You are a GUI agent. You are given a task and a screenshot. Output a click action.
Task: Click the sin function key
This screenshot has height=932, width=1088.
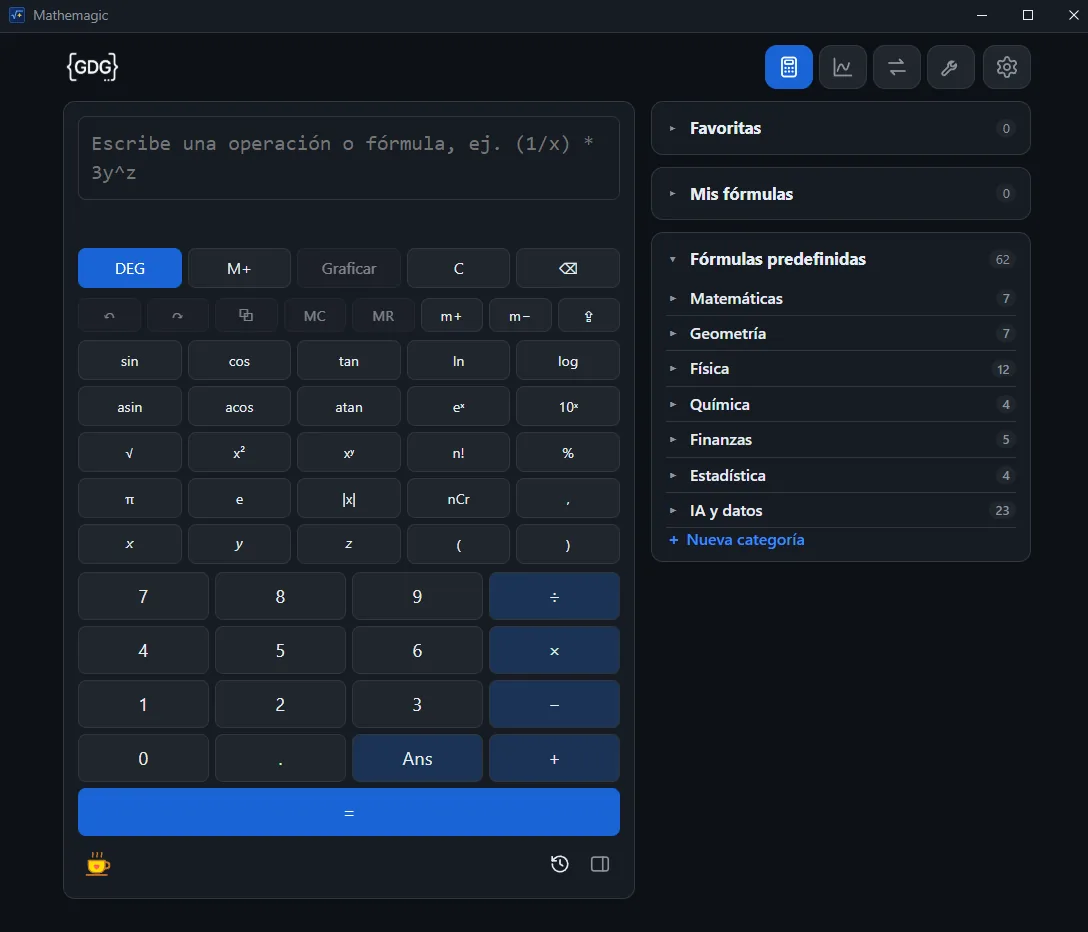(130, 361)
